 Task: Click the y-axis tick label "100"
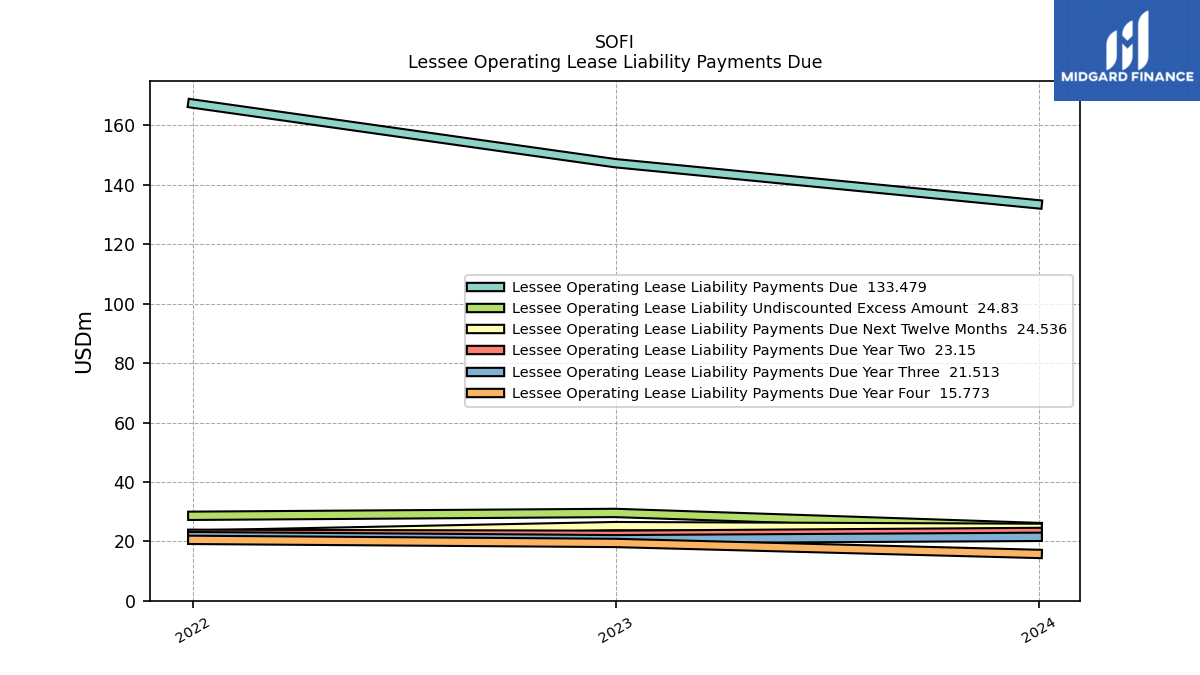119,304
